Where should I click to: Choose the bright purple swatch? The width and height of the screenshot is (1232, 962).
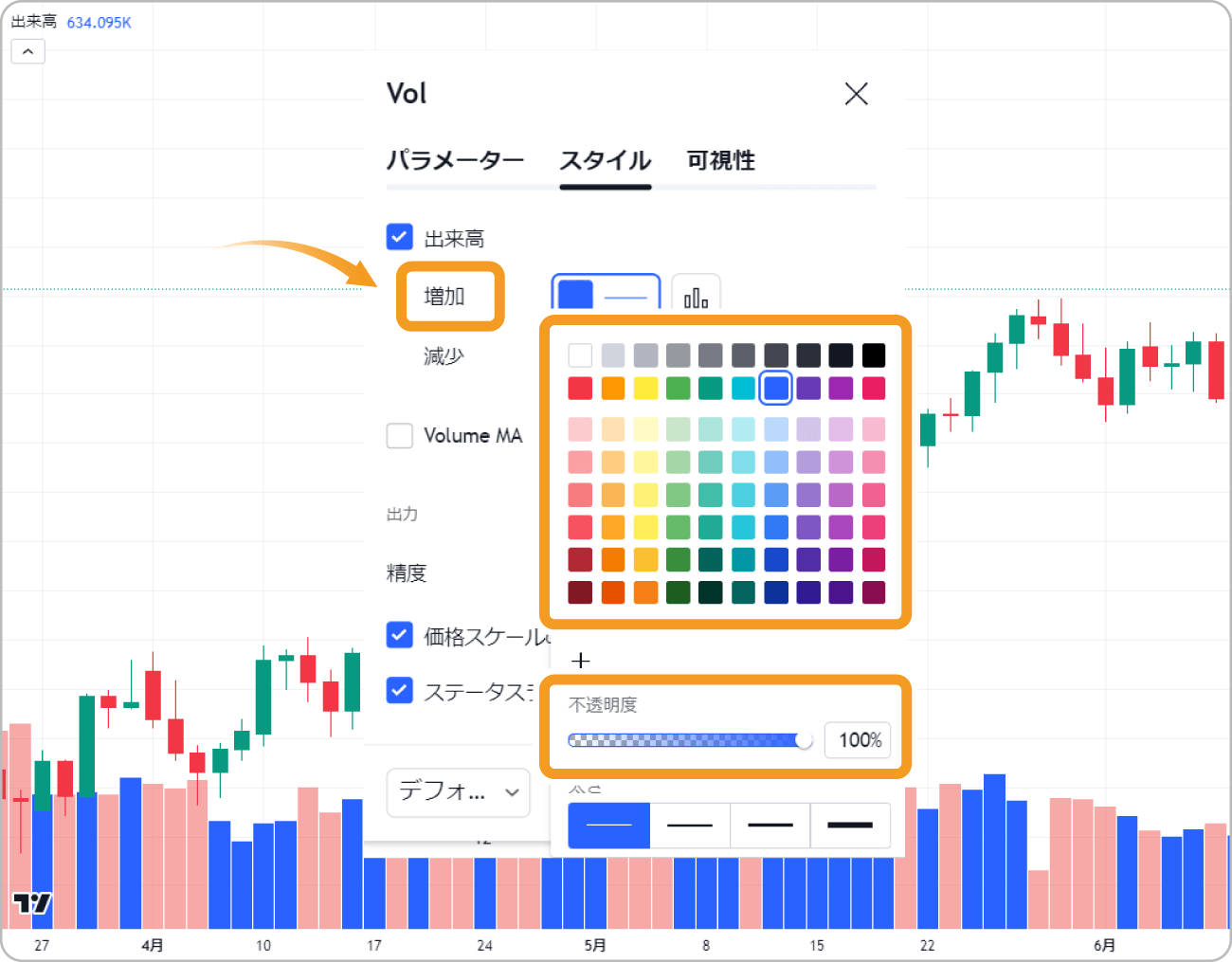tap(842, 388)
